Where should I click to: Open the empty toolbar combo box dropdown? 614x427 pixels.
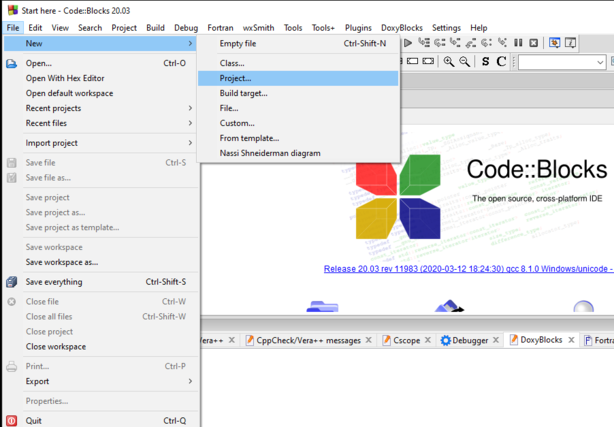point(562,62)
